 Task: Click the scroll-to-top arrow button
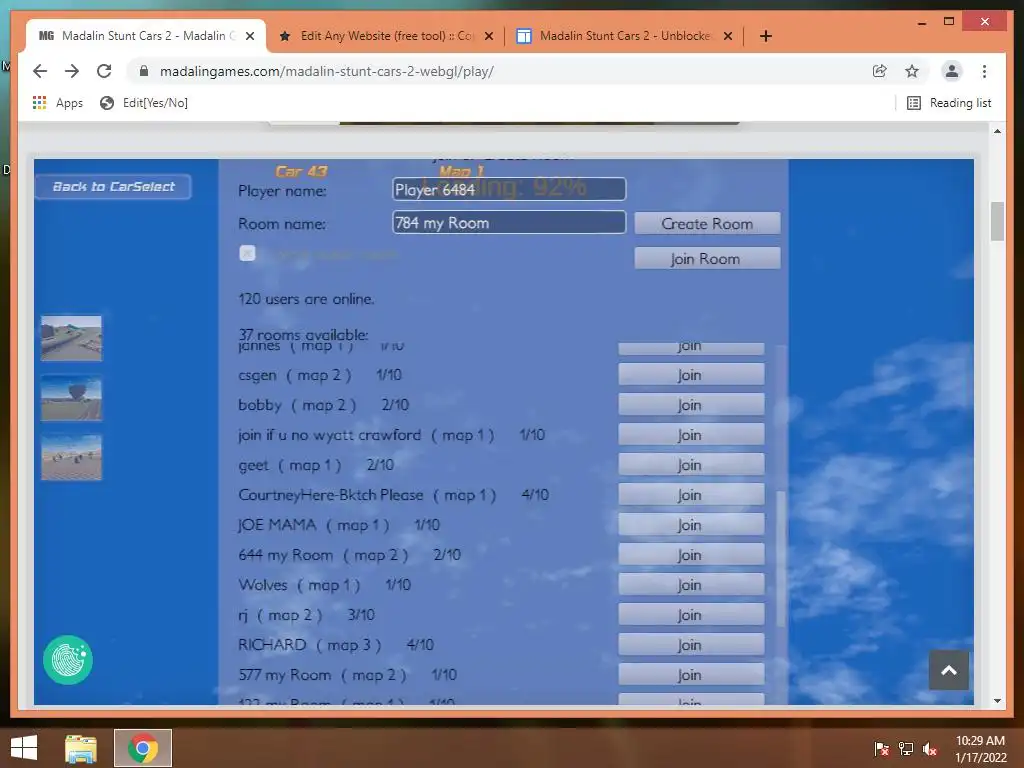949,670
